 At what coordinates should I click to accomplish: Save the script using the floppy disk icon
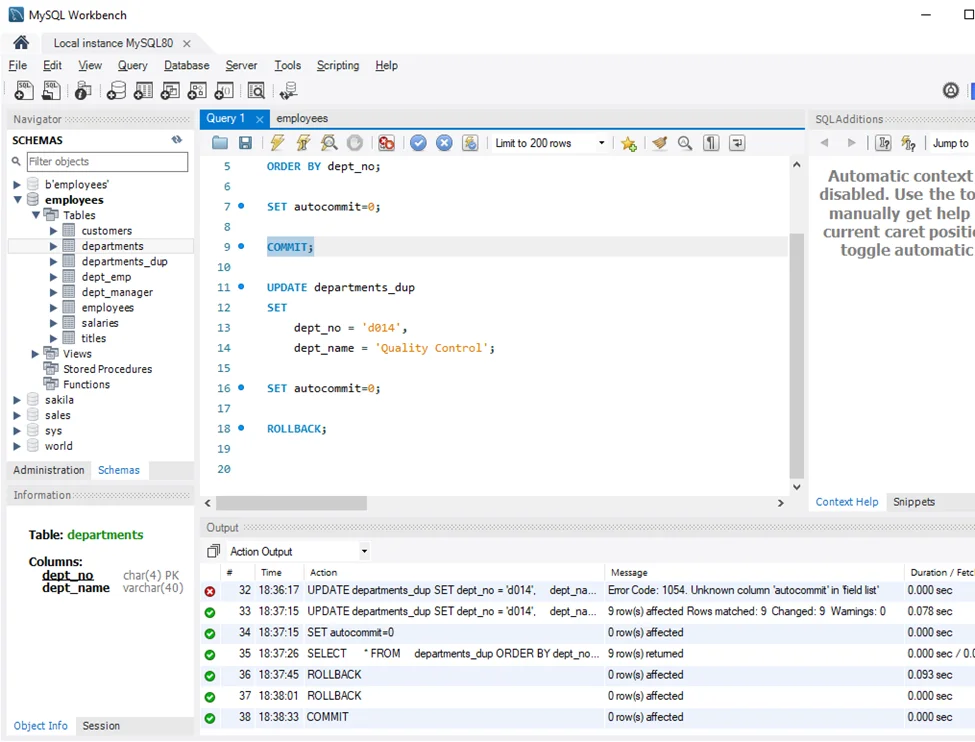coord(245,143)
